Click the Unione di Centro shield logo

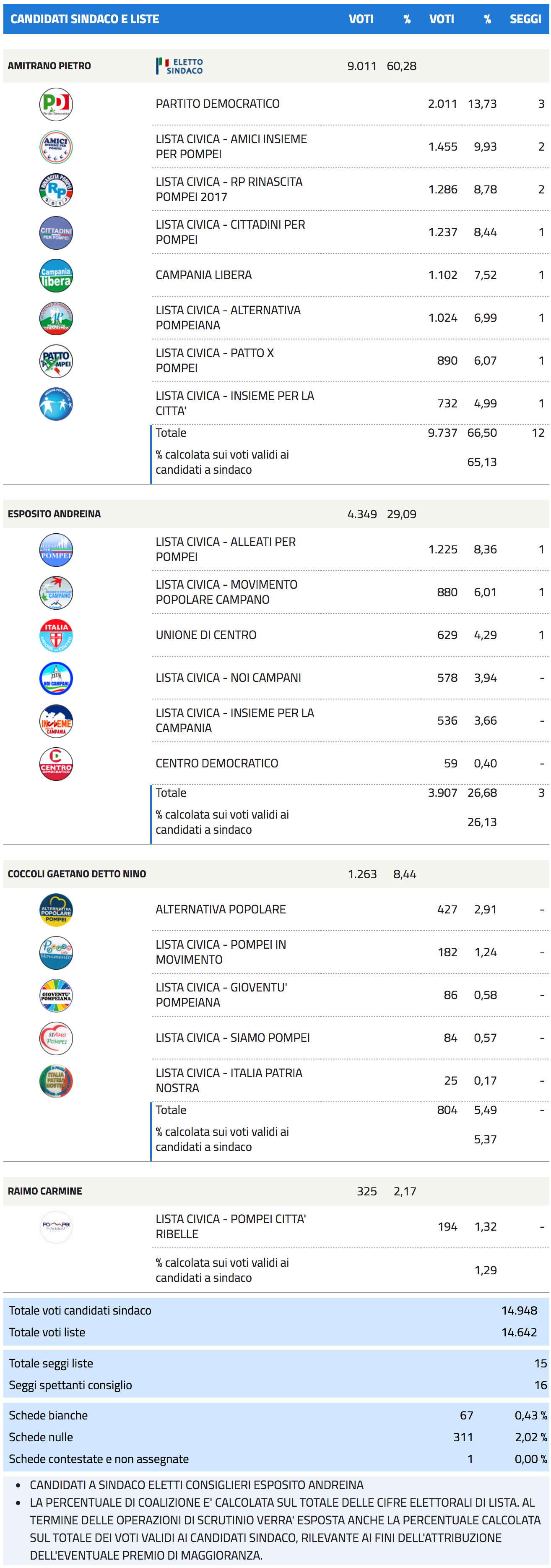point(56,636)
